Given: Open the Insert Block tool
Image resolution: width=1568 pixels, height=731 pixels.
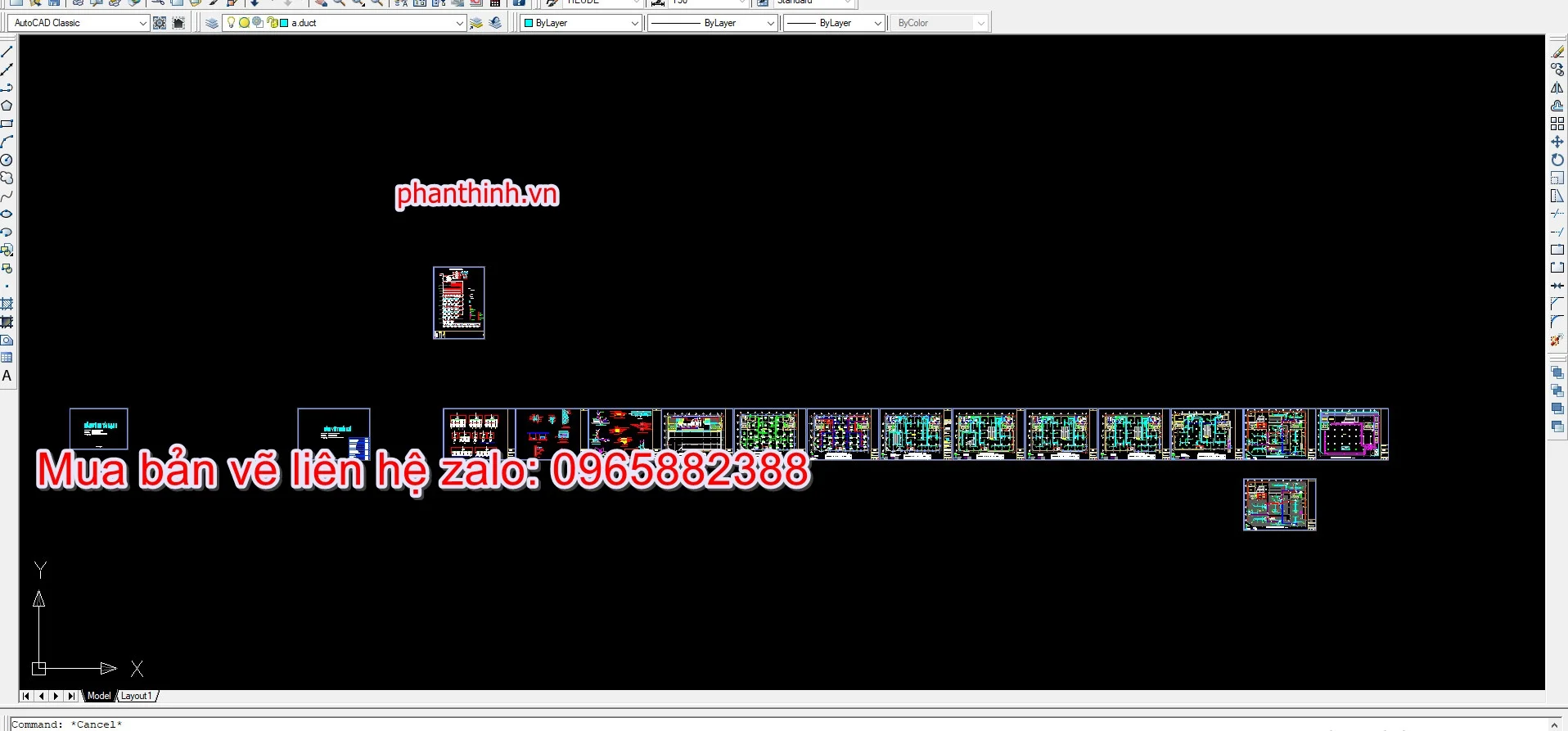Looking at the screenshot, I should coord(7,250).
